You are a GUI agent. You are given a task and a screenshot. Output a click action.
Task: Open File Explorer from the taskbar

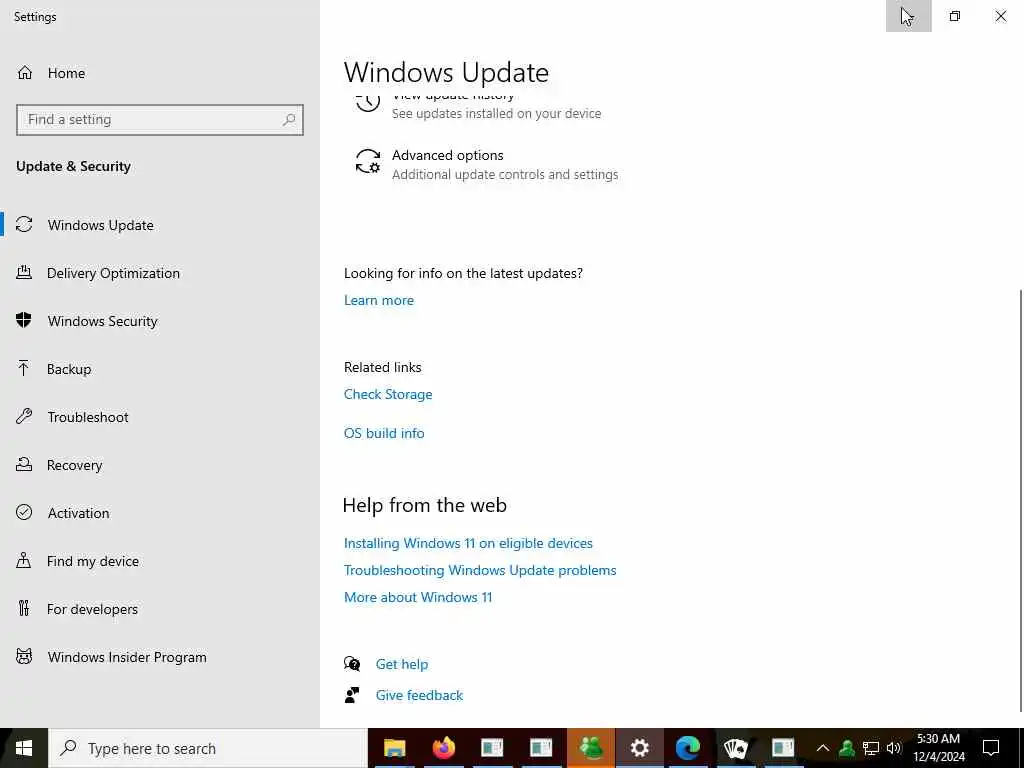coord(394,748)
